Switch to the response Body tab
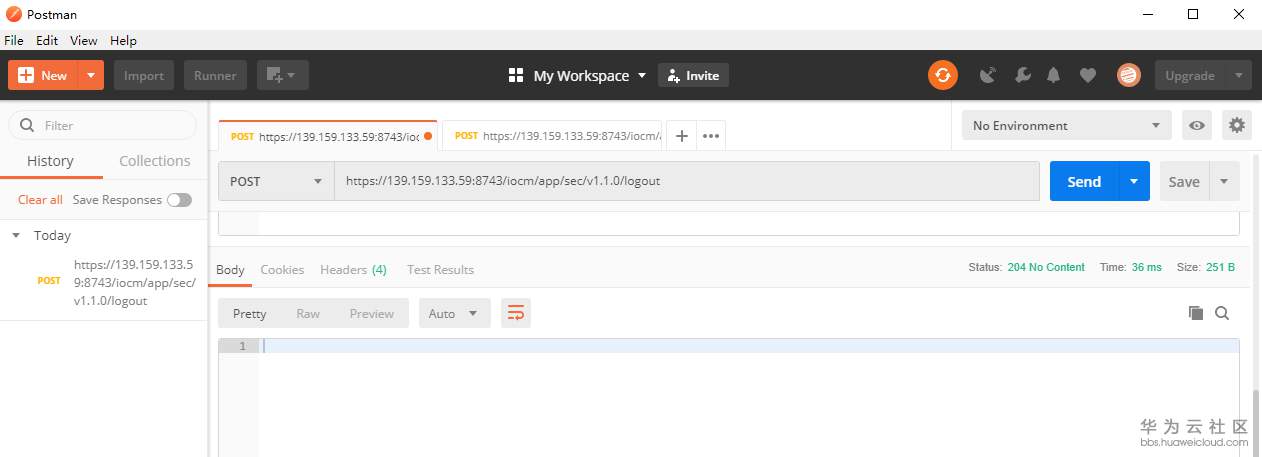The width and height of the screenshot is (1262, 457). click(230, 270)
